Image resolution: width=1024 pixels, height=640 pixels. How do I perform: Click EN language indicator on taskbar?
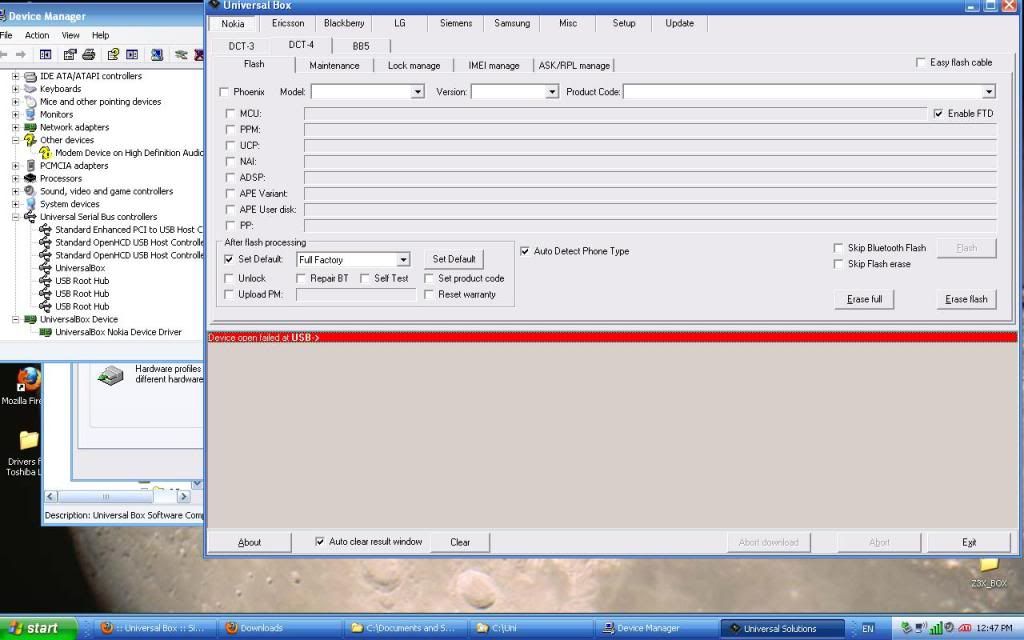[867, 629]
